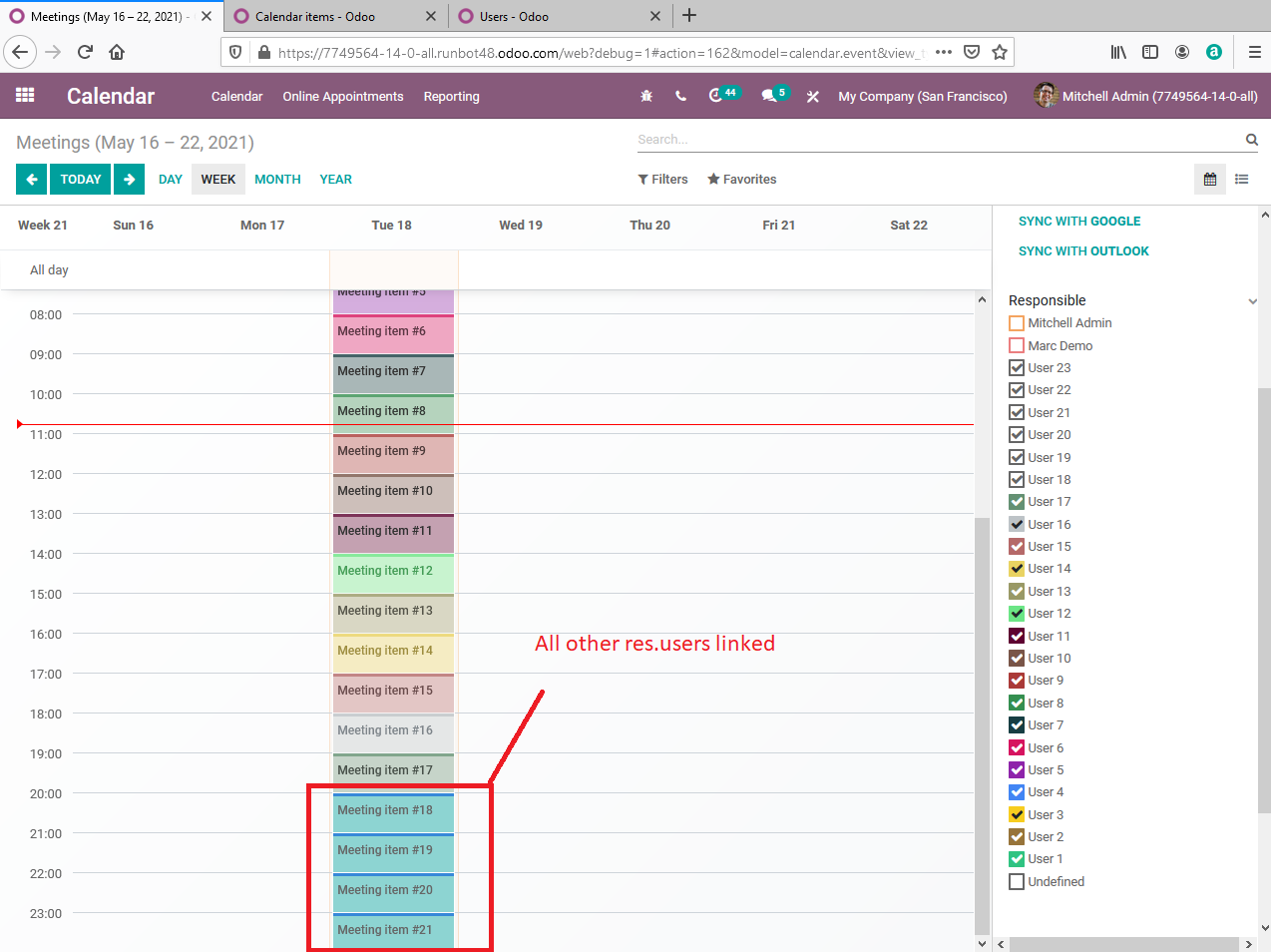Open the Odoo apps menu

25,96
